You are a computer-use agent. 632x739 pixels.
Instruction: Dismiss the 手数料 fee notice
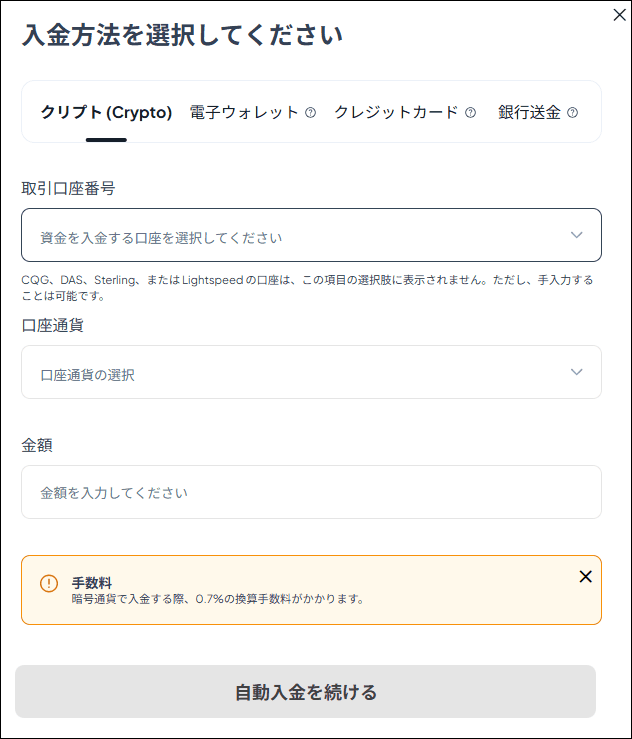tap(585, 576)
